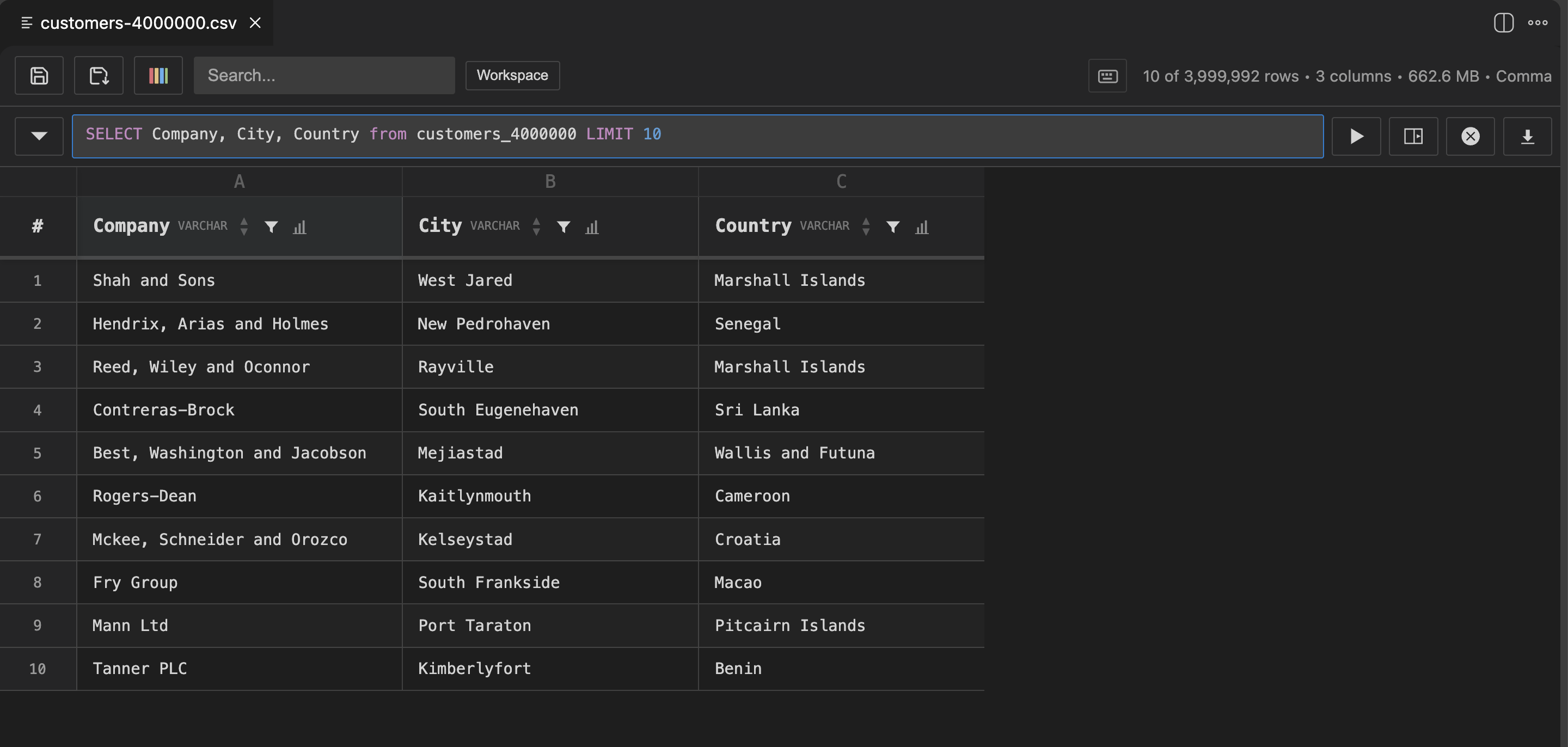Focus the Search input field
The height and width of the screenshot is (747, 1568).
324,76
